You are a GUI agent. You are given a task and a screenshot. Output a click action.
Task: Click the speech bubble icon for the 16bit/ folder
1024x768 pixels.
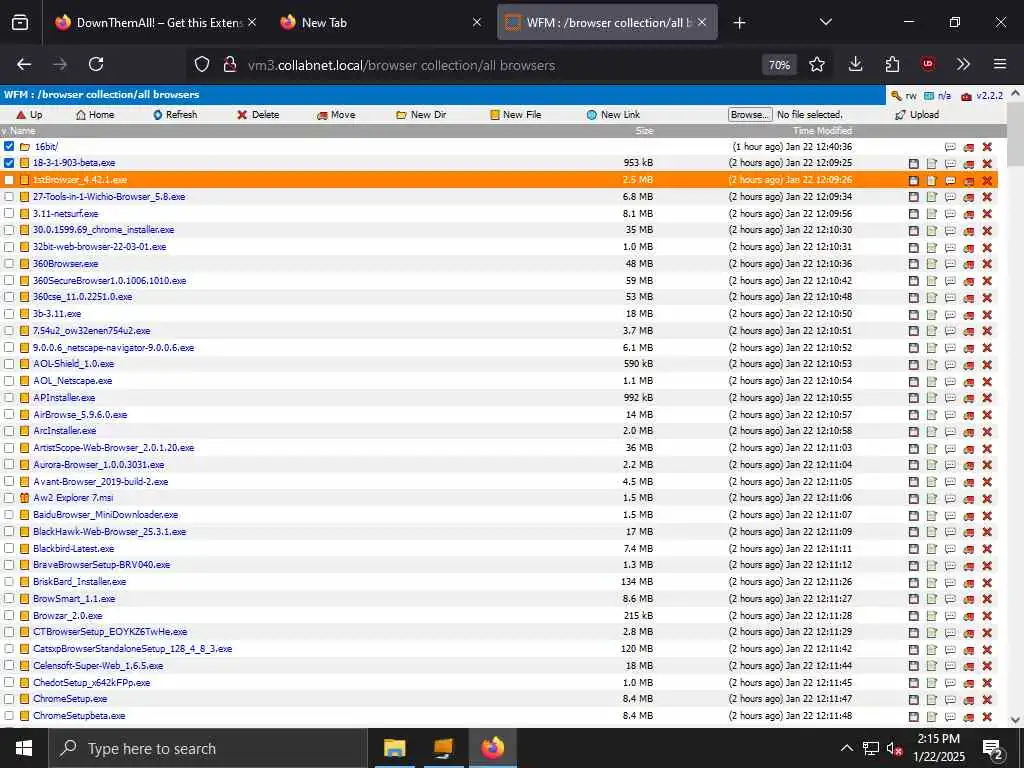click(950, 147)
